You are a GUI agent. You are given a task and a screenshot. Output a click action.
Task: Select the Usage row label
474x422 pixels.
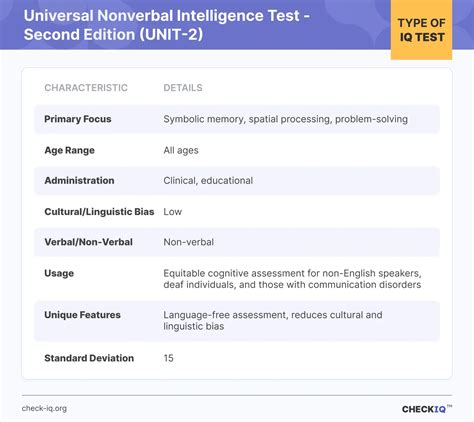tap(59, 273)
